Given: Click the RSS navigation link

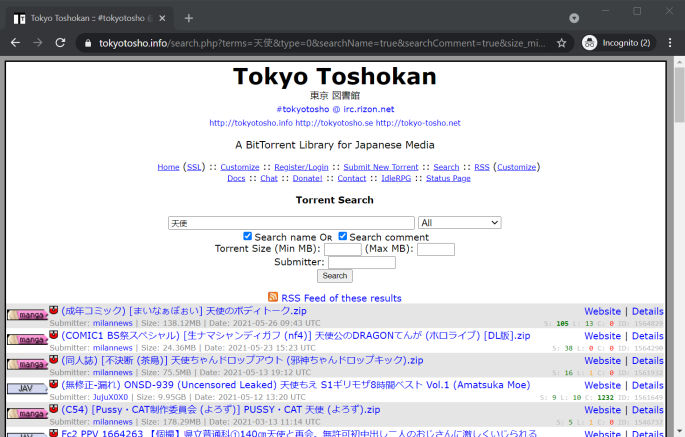Looking at the screenshot, I should (482, 167).
